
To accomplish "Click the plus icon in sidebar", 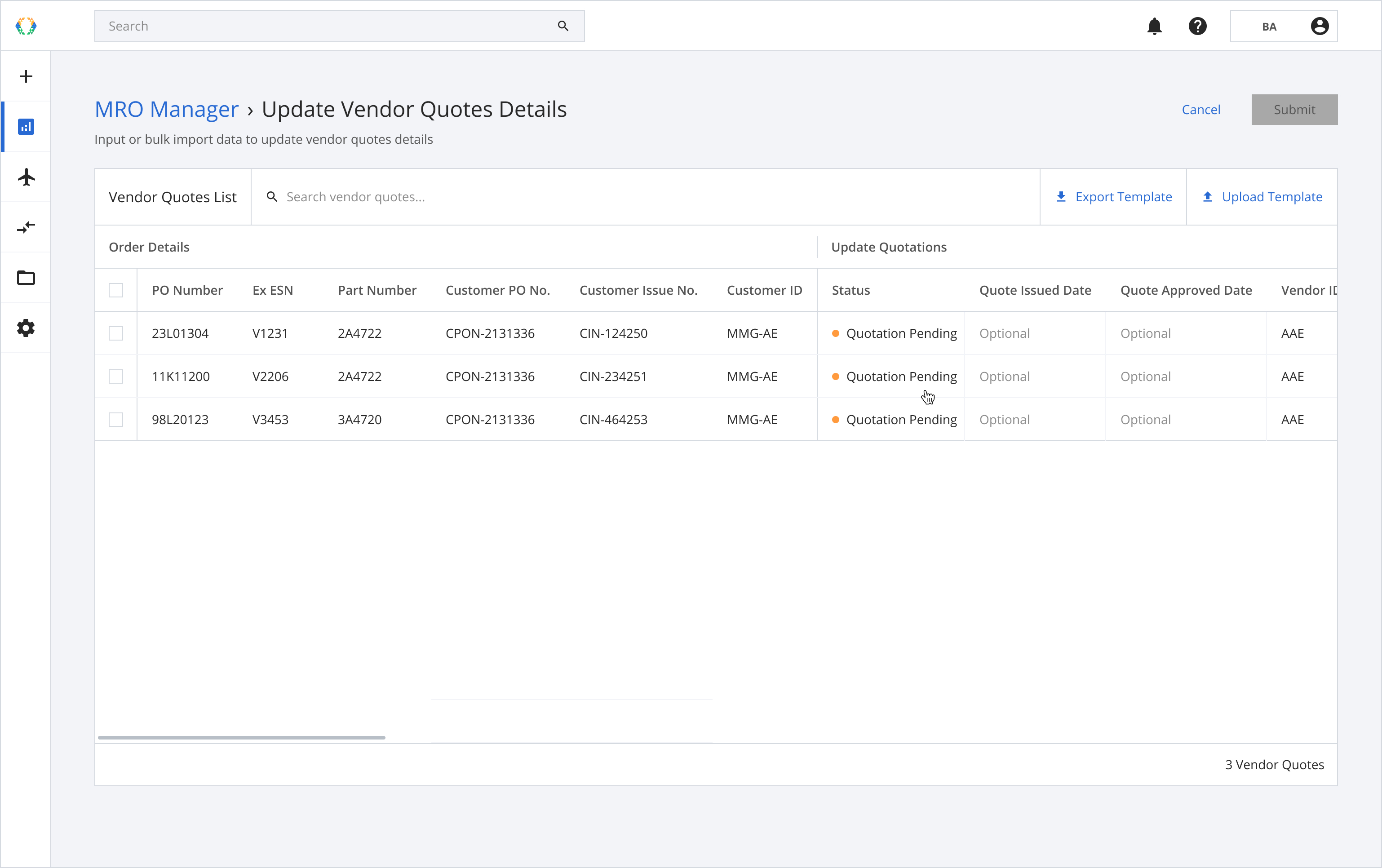I will (26, 76).
